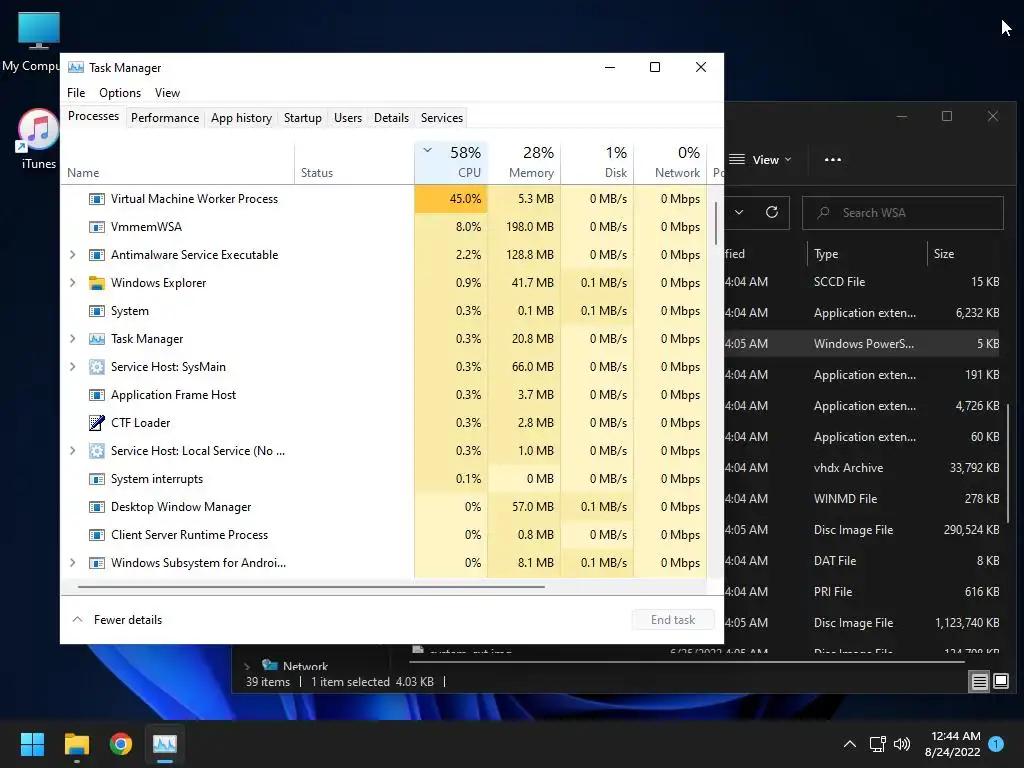Click the Task Manager horizontal scrollbar
The image size is (1024, 768).
click(x=311, y=586)
